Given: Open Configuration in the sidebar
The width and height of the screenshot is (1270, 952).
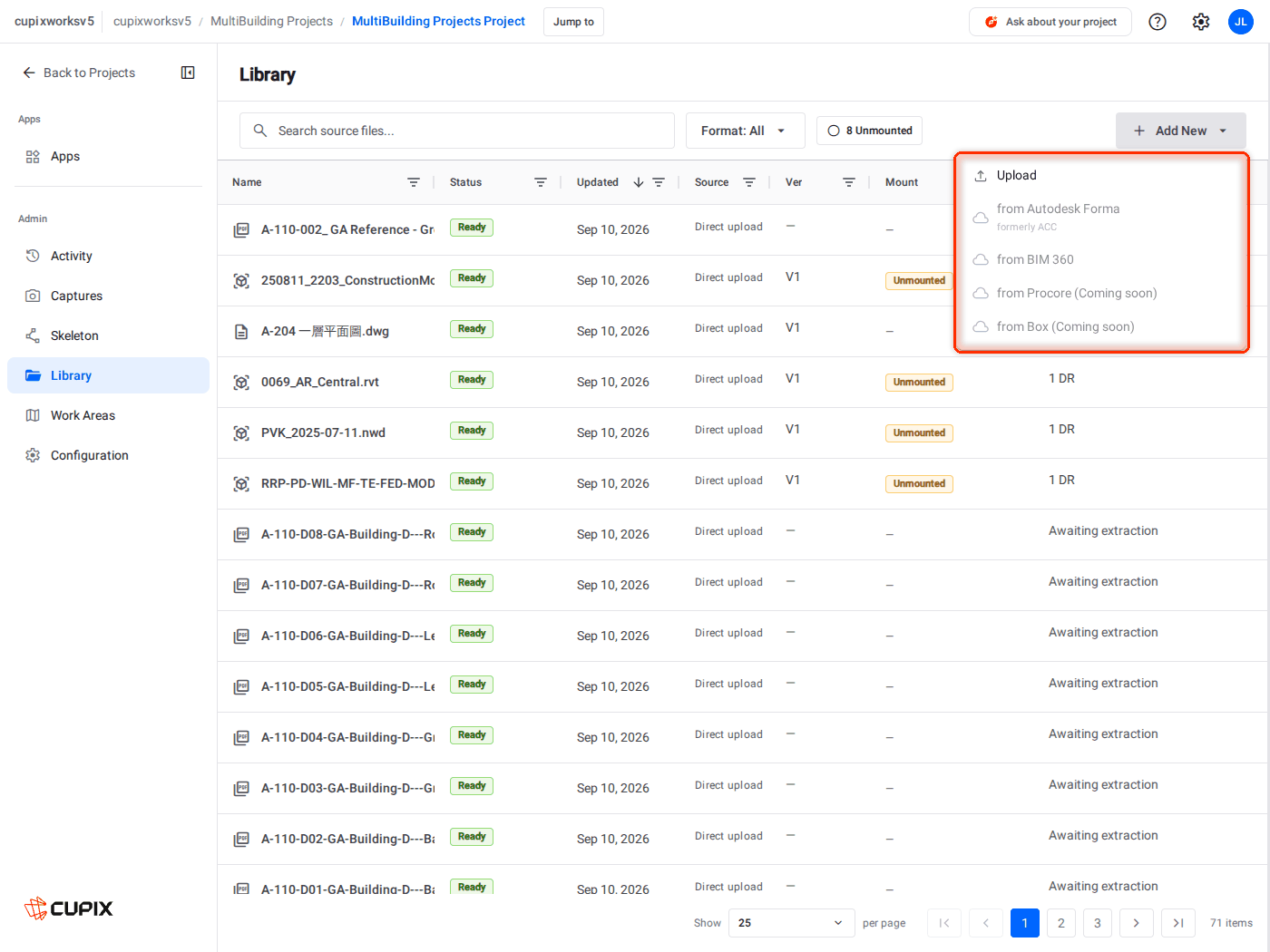Looking at the screenshot, I should click(108, 455).
